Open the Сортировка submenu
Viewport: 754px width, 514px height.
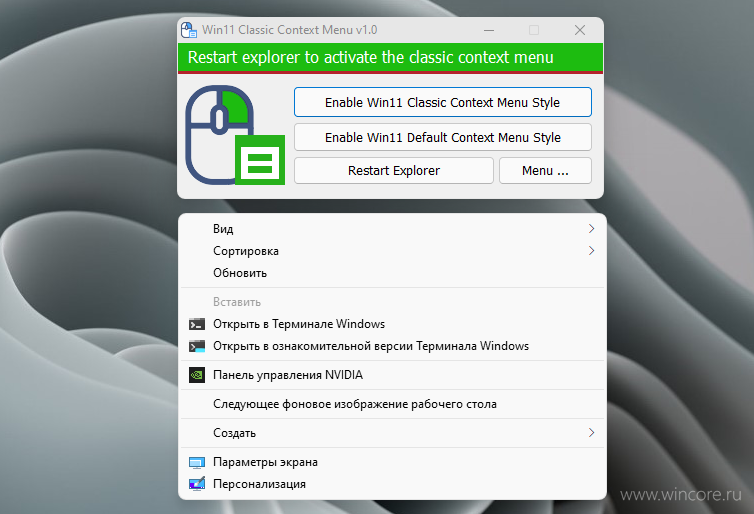[x=392, y=251]
